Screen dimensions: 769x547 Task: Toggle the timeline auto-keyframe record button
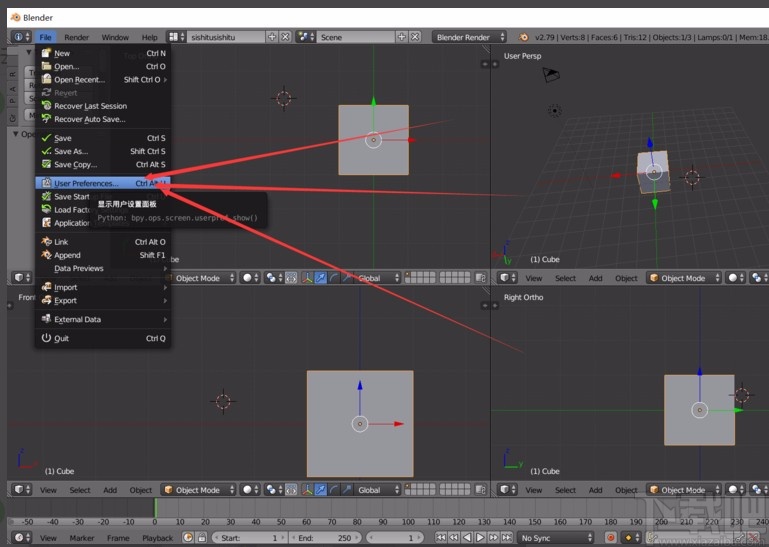(x=610, y=538)
